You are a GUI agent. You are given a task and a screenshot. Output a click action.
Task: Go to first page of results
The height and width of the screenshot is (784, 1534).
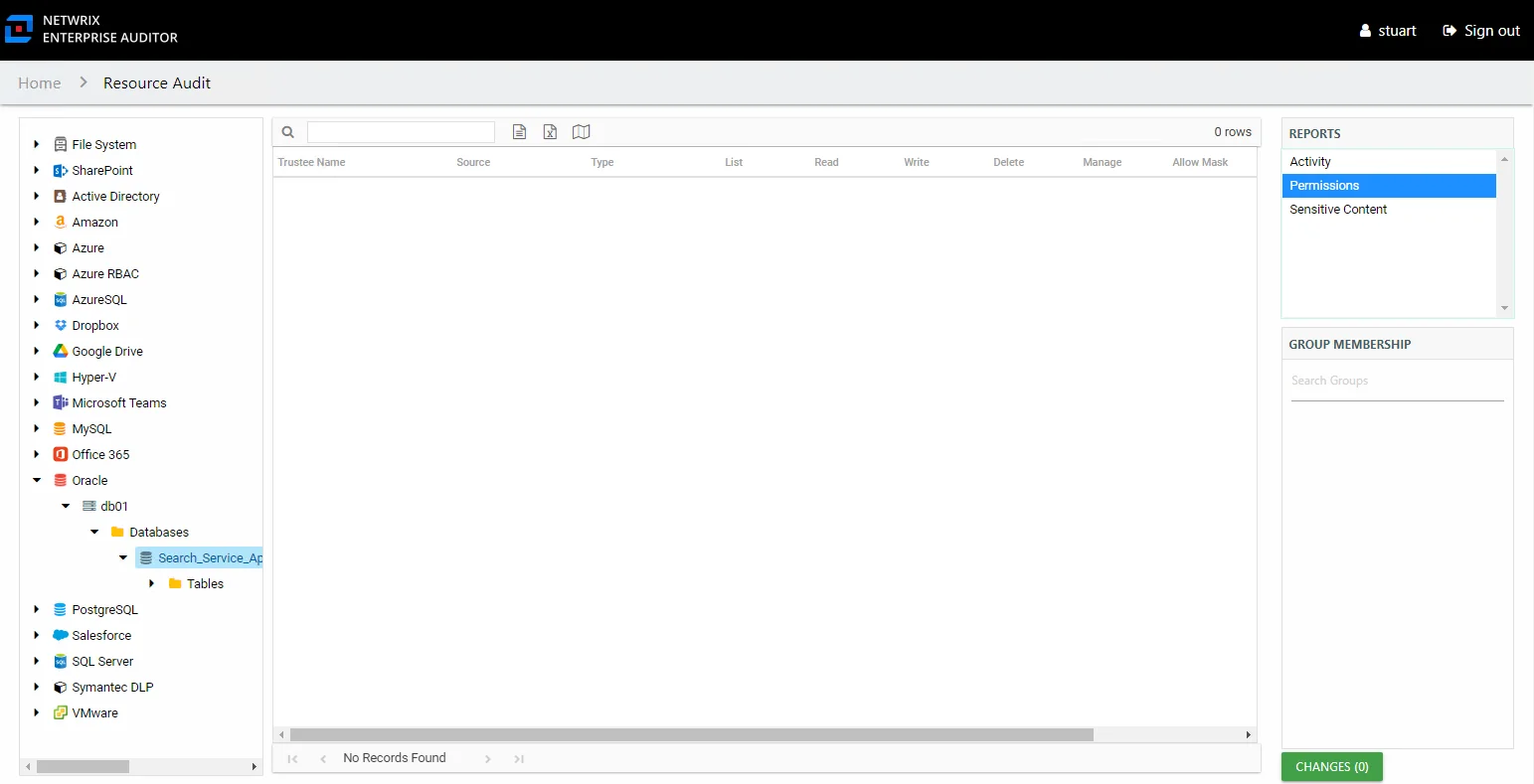[x=292, y=758]
